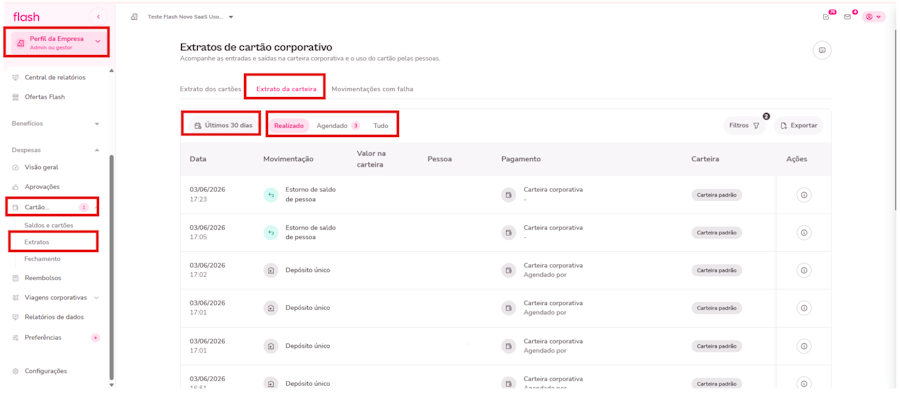View details of the 17:02 Depósito row

pyautogui.click(x=804, y=270)
